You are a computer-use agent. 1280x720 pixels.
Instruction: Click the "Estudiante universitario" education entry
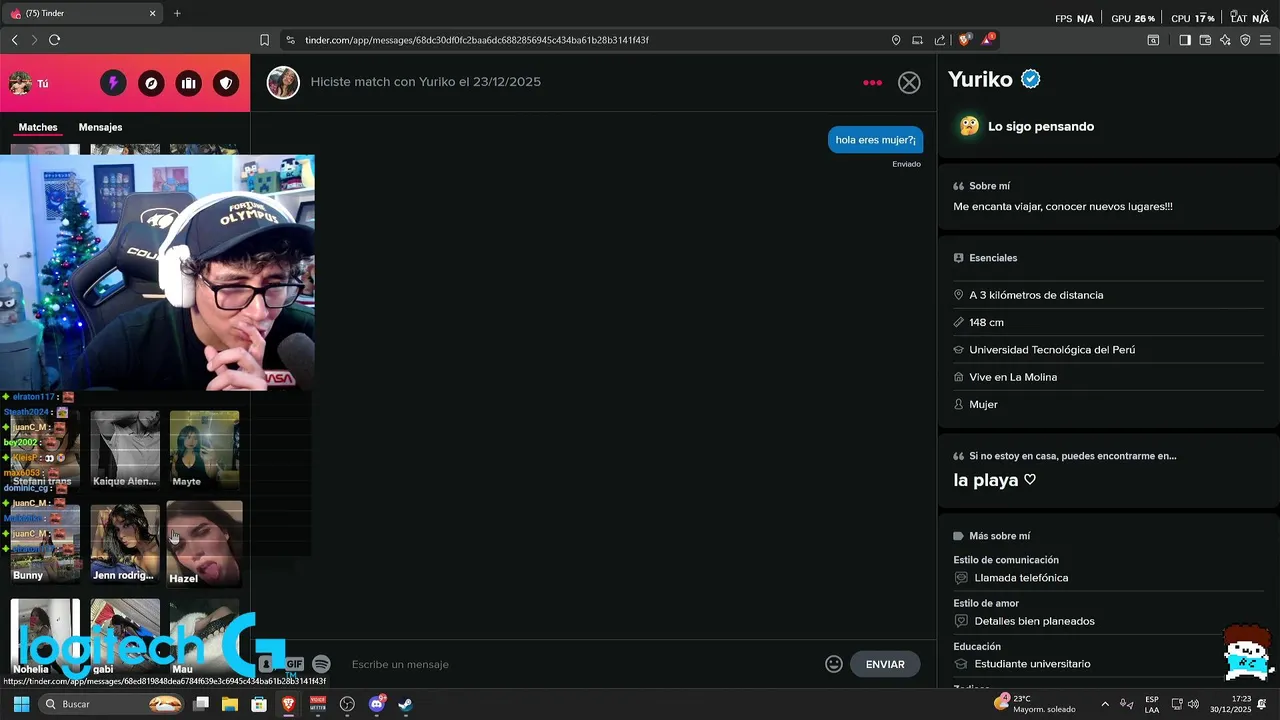[x=1032, y=664]
